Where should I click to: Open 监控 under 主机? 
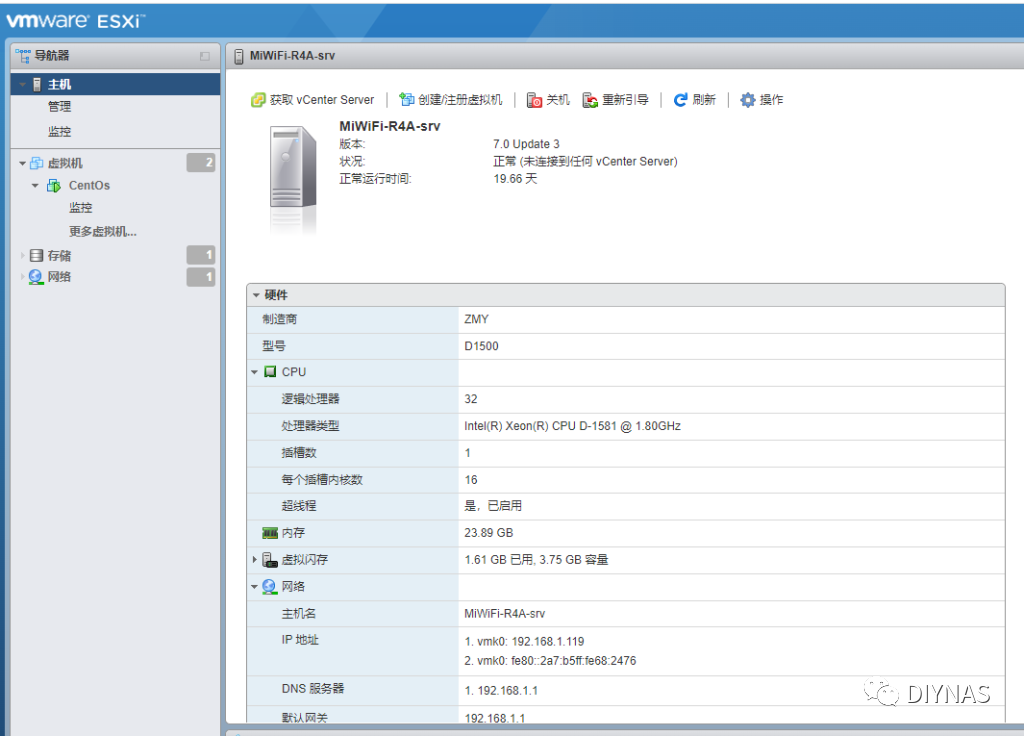[x=59, y=132]
